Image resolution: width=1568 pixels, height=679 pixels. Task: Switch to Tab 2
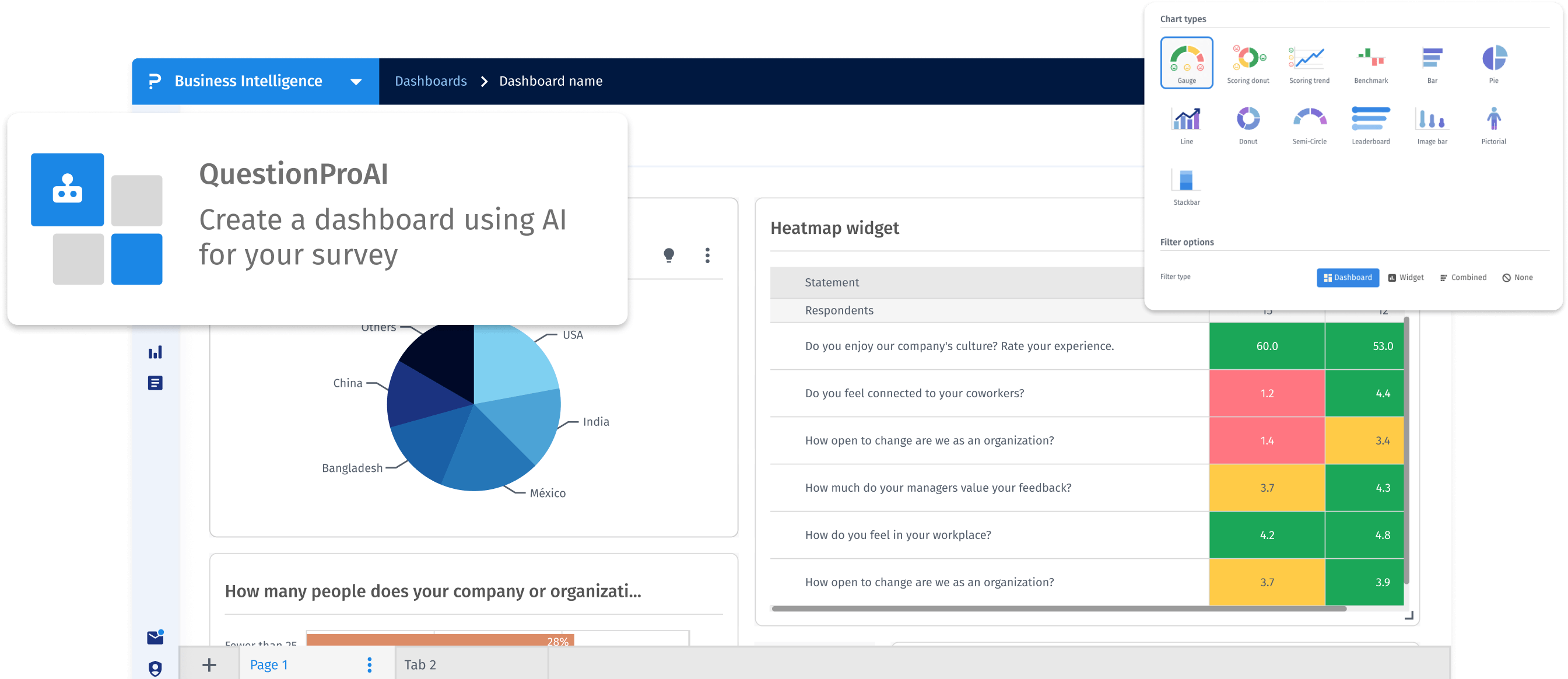[420, 664]
